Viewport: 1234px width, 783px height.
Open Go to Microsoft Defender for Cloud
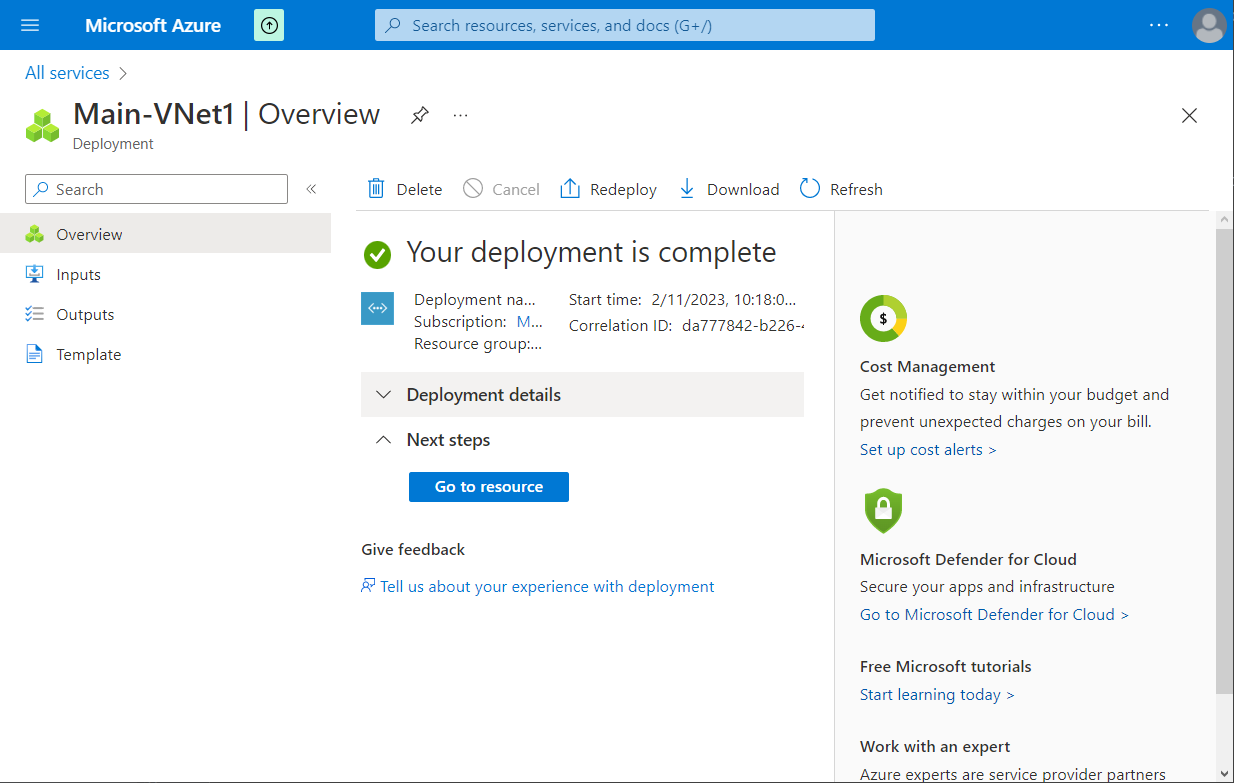(x=994, y=614)
